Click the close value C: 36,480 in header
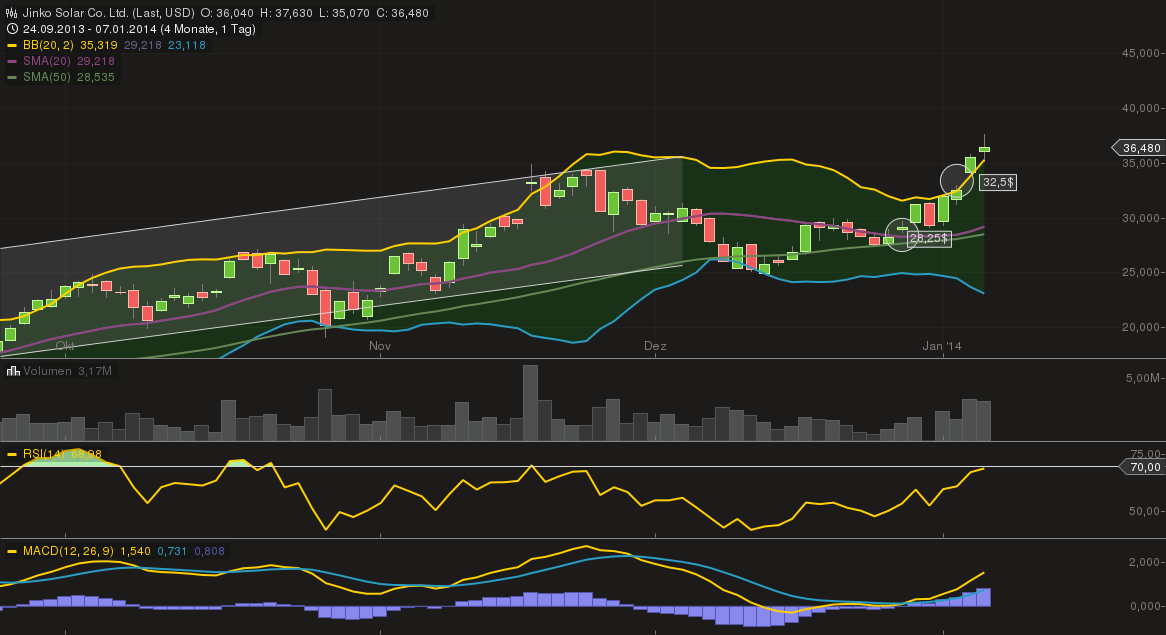The height and width of the screenshot is (635, 1166). coord(402,13)
